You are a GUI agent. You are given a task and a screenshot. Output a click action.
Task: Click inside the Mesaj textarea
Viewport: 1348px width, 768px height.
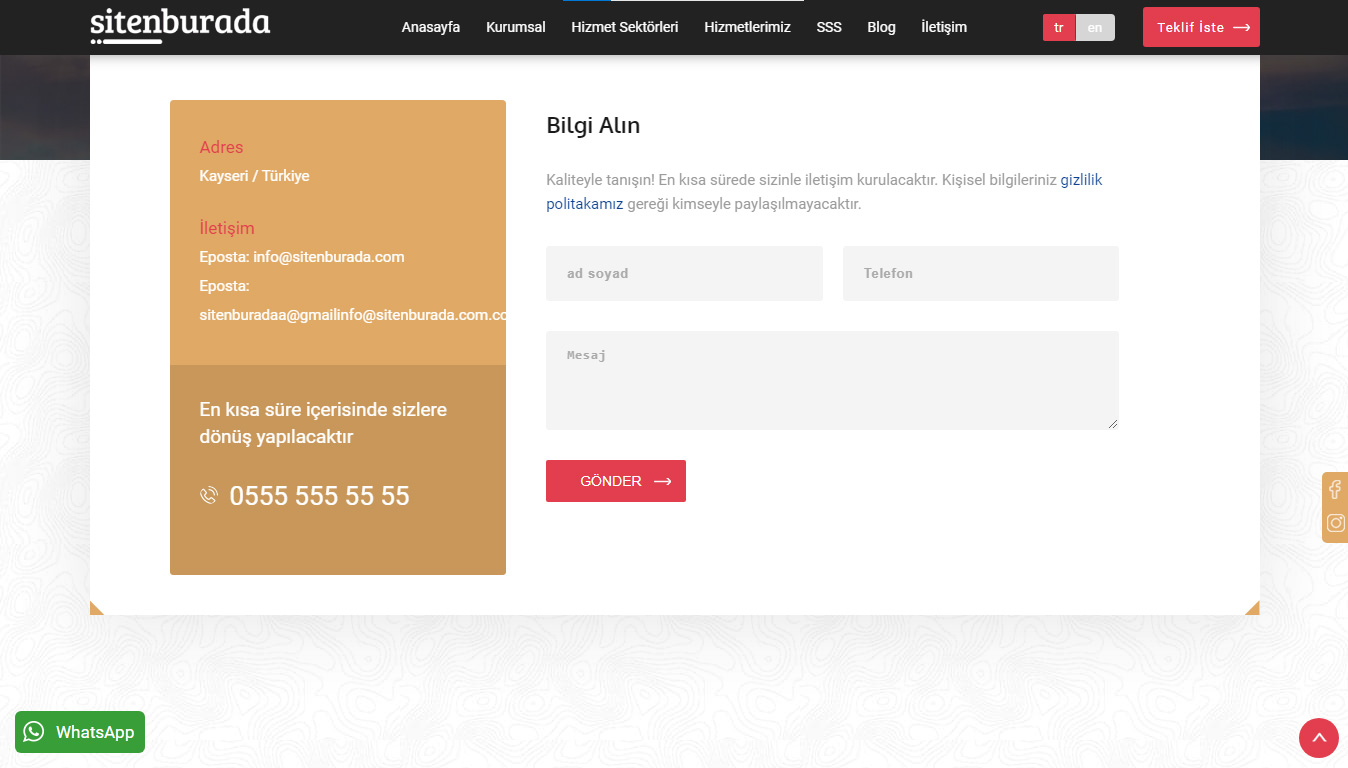(832, 380)
